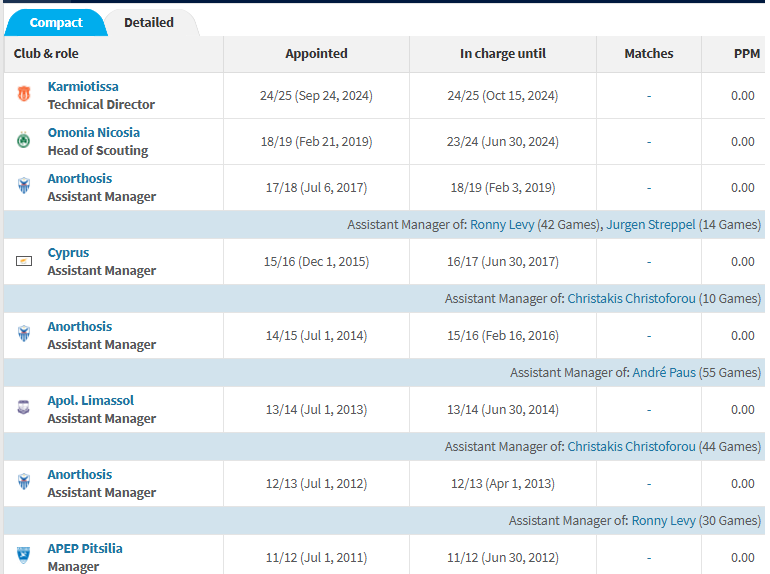Viewport: 770px width, 574px height.
Task: Open Anorthosis link appointed Jul 1, 2012
Action: pos(80,474)
